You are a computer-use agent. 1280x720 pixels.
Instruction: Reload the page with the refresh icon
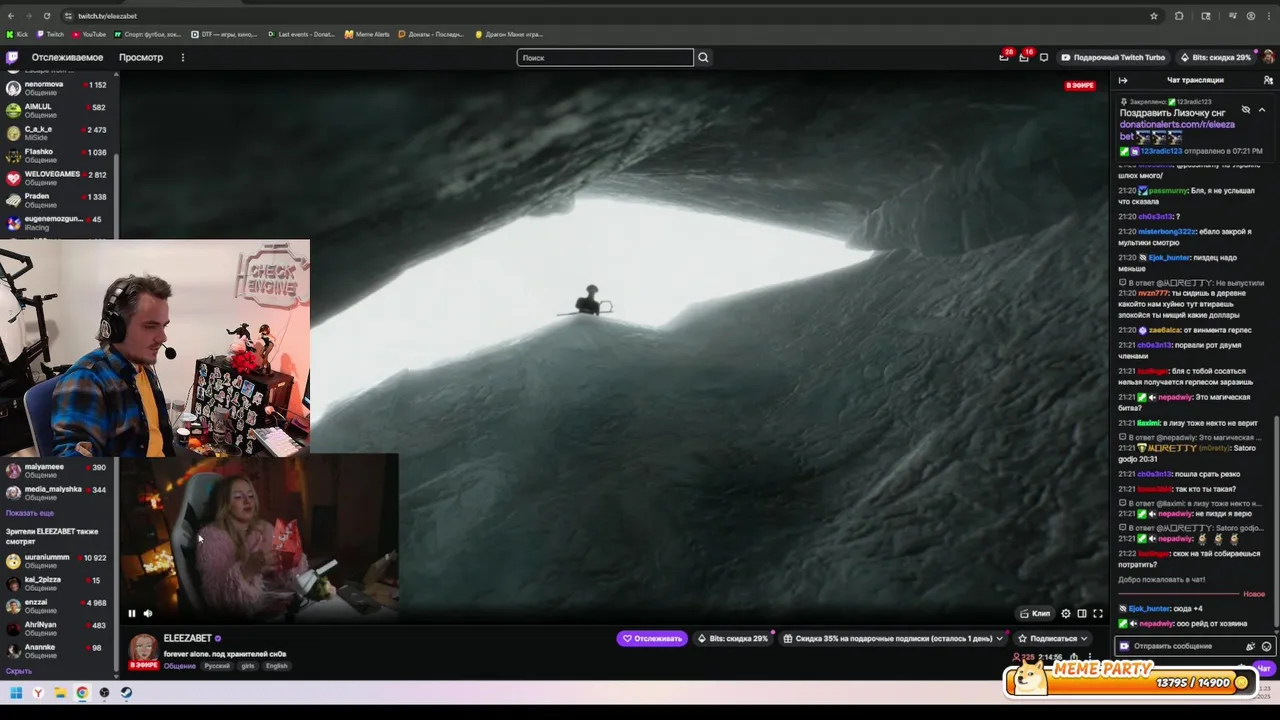46,16
